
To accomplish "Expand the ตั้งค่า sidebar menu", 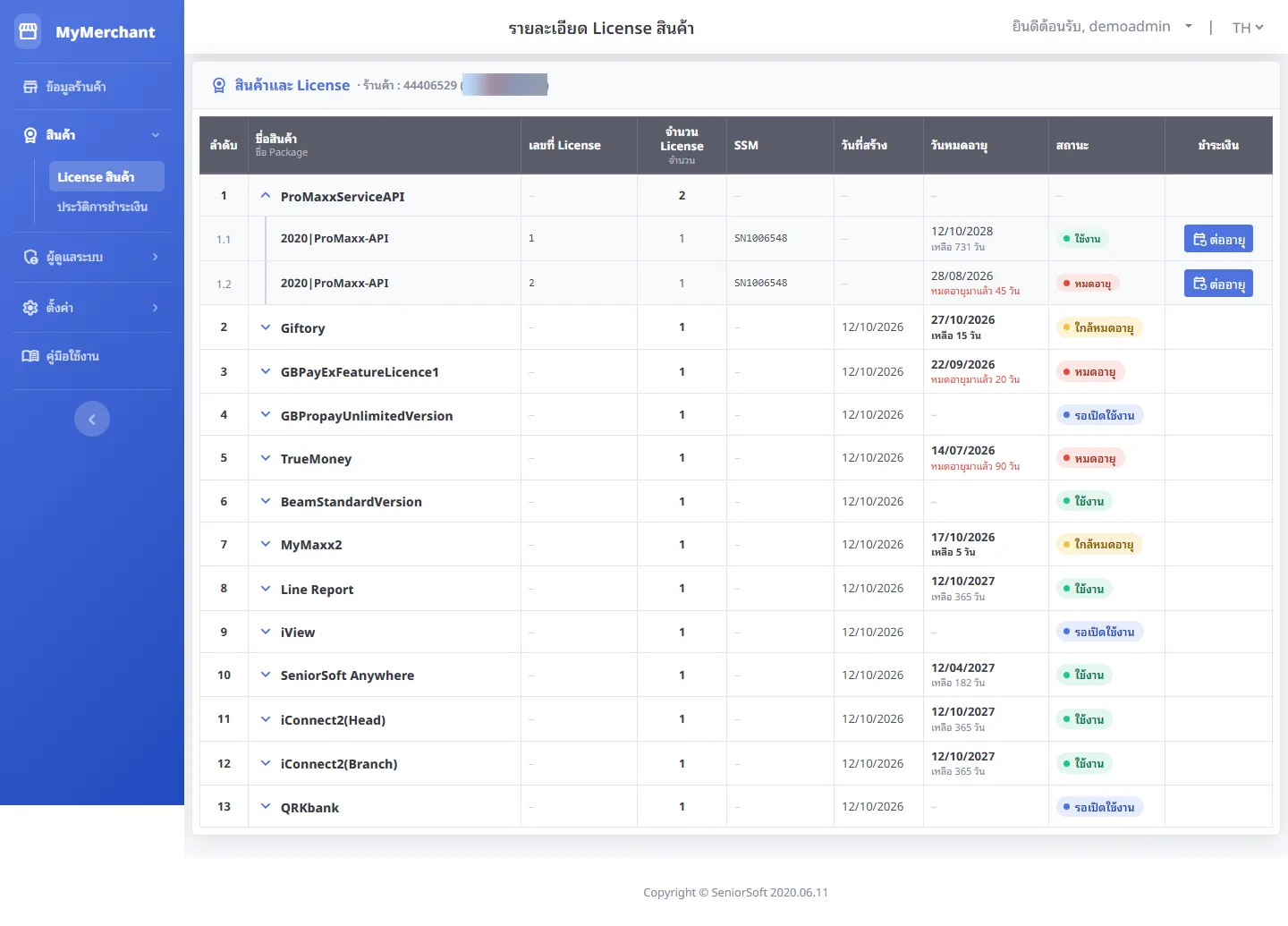I will coord(92,308).
